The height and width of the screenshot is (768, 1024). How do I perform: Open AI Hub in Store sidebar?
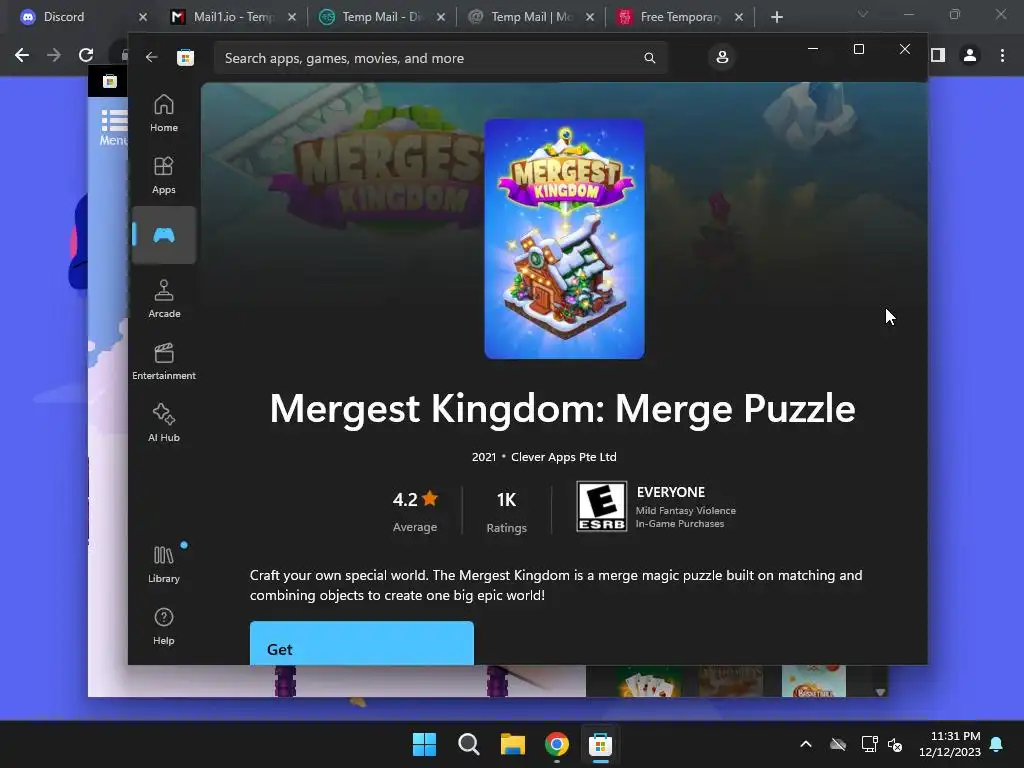163,423
